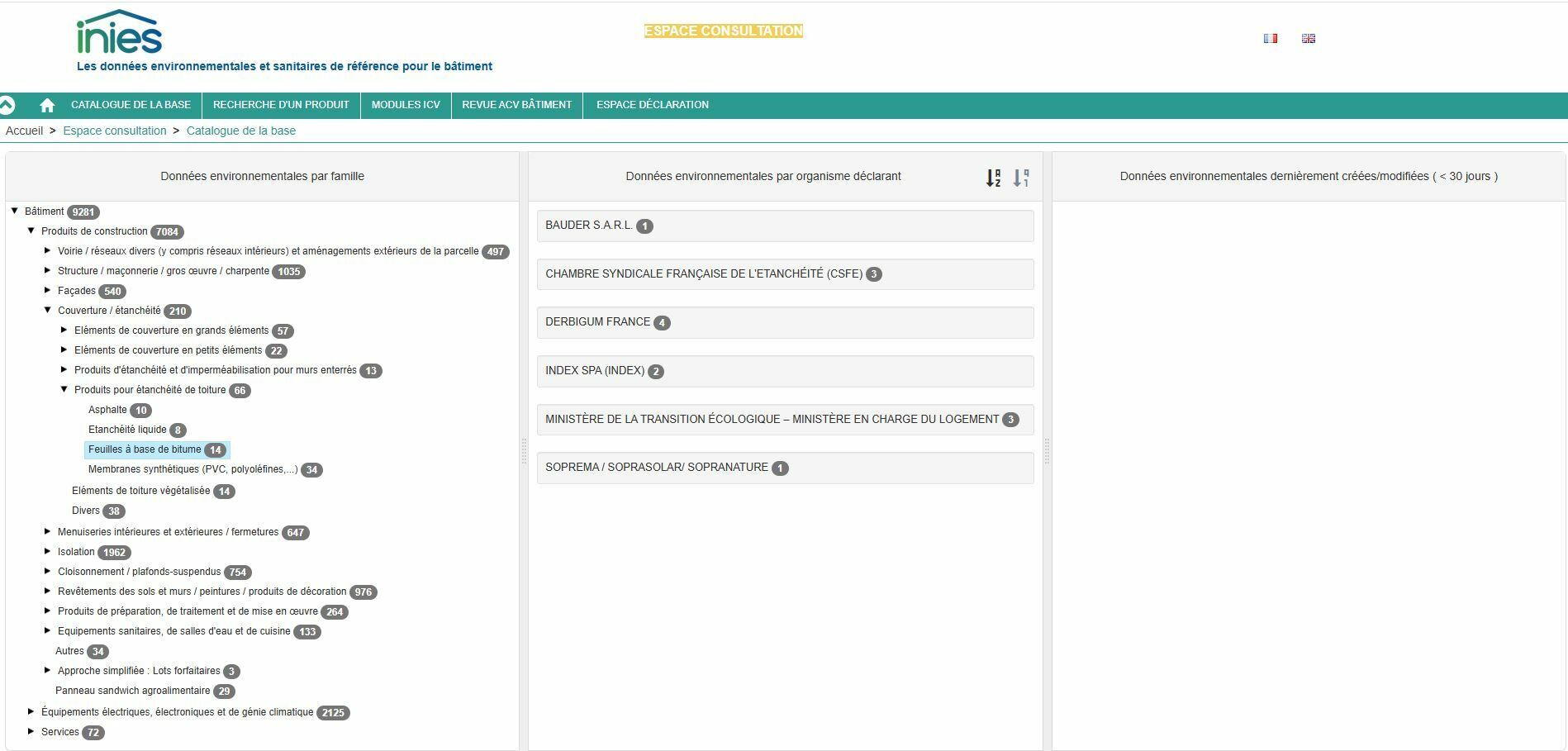This screenshot has height=751, width=1568.
Task: Open the BAUDER S.A.R.L. organism row
Action: click(x=785, y=226)
